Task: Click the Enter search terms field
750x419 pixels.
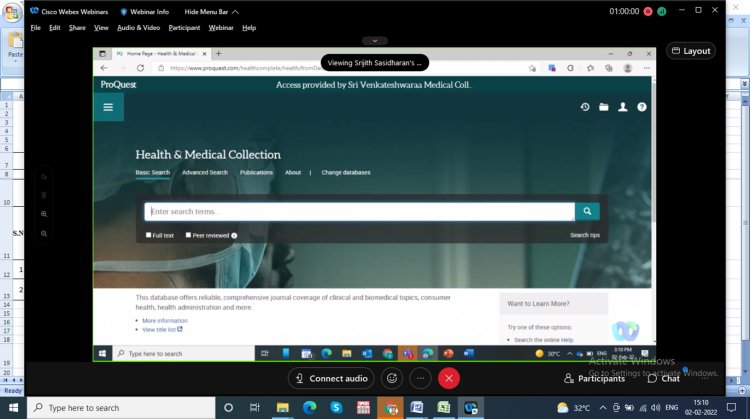Action: pos(359,211)
